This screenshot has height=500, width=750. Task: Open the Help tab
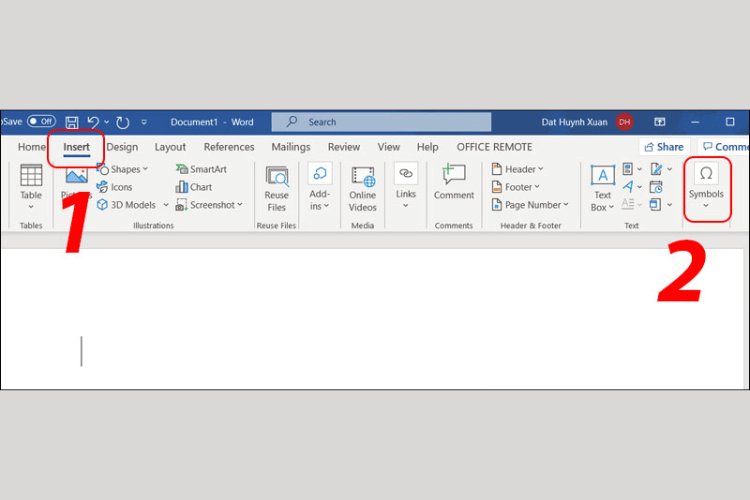coord(427,147)
